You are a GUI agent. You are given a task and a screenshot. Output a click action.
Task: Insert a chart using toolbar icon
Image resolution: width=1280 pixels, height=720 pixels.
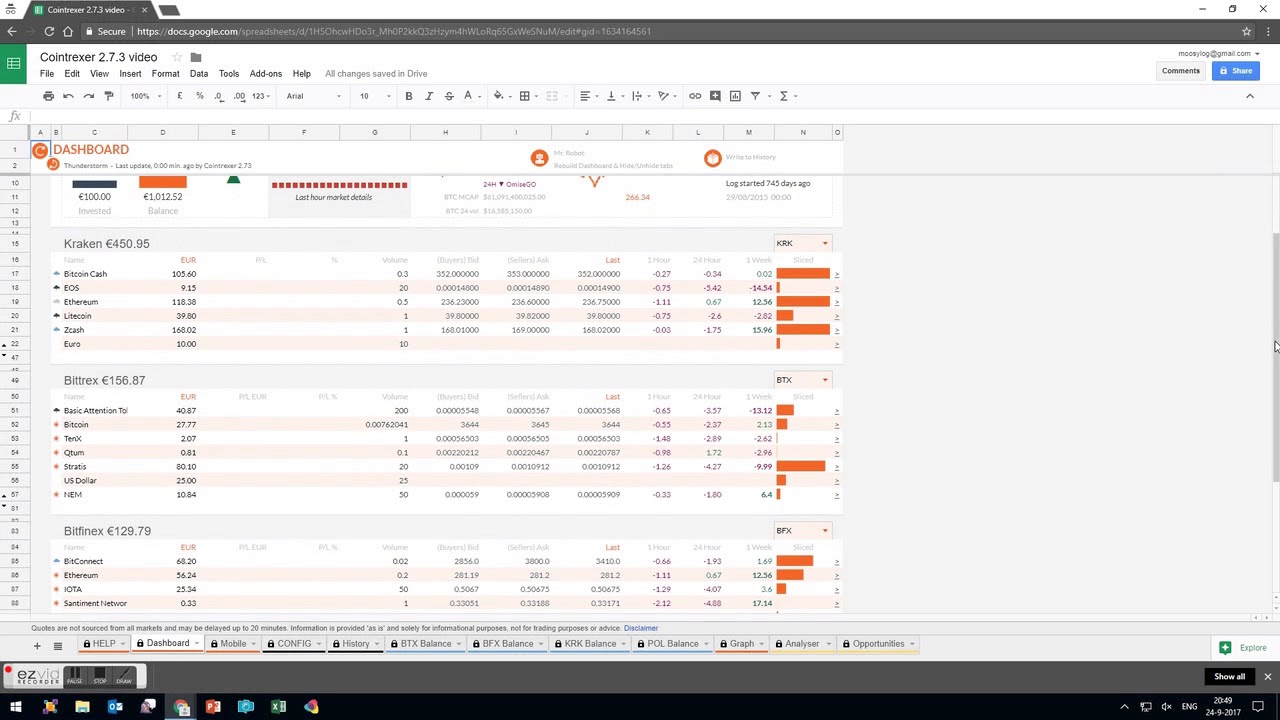735,96
